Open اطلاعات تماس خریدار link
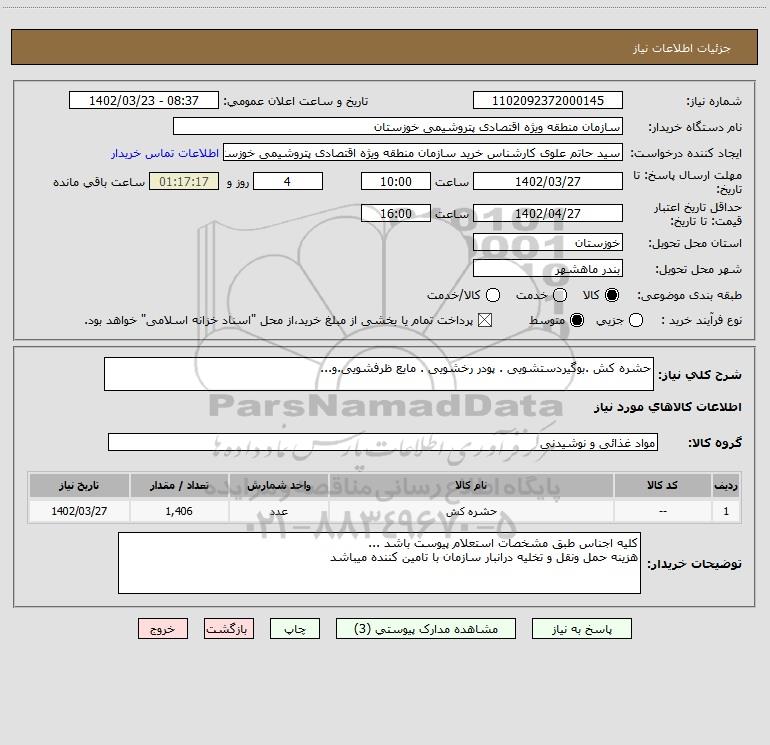This screenshot has height=745, width=770. pyautogui.click(x=165, y=153)
